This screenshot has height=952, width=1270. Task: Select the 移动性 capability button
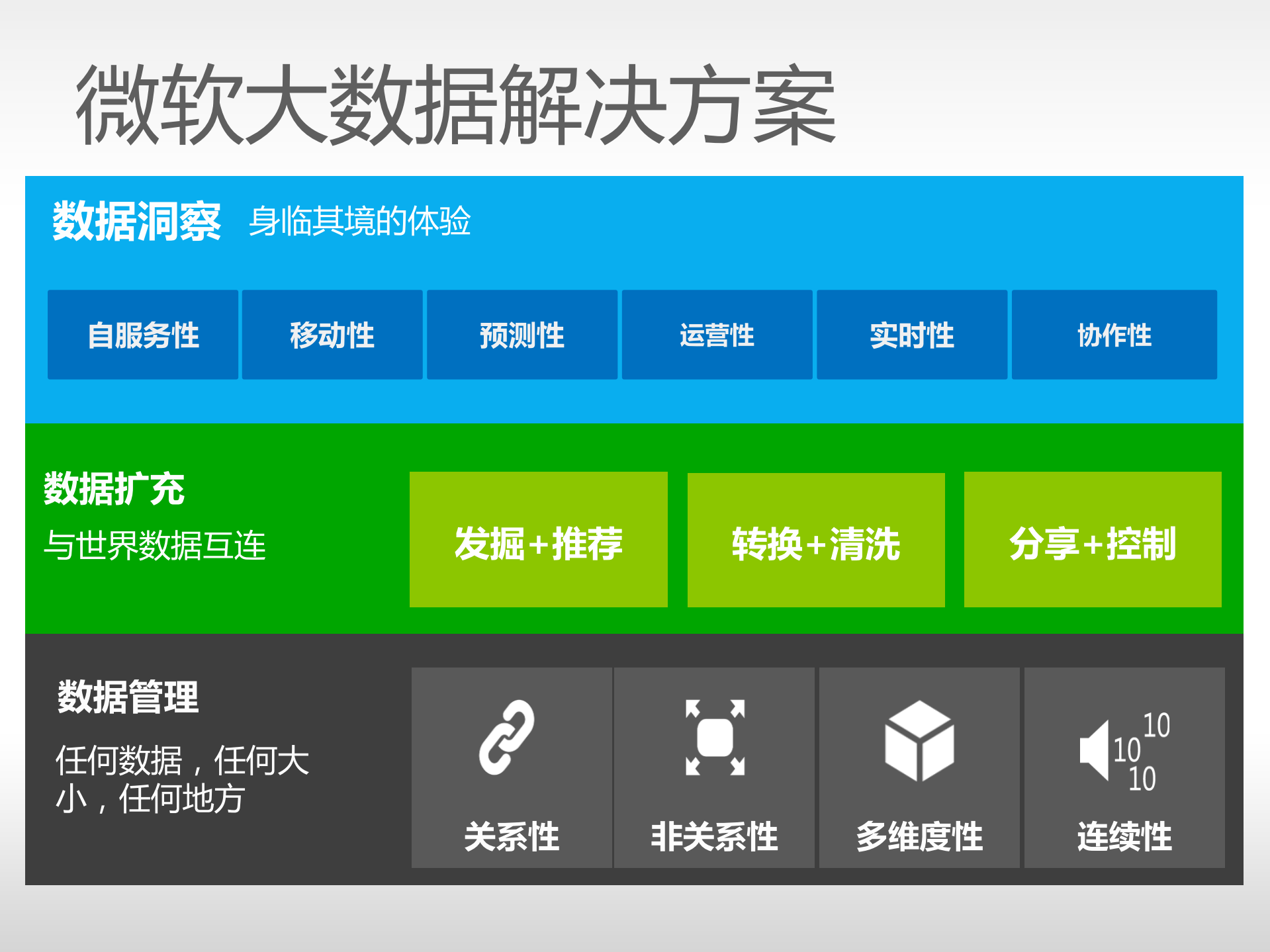point(333,335)
